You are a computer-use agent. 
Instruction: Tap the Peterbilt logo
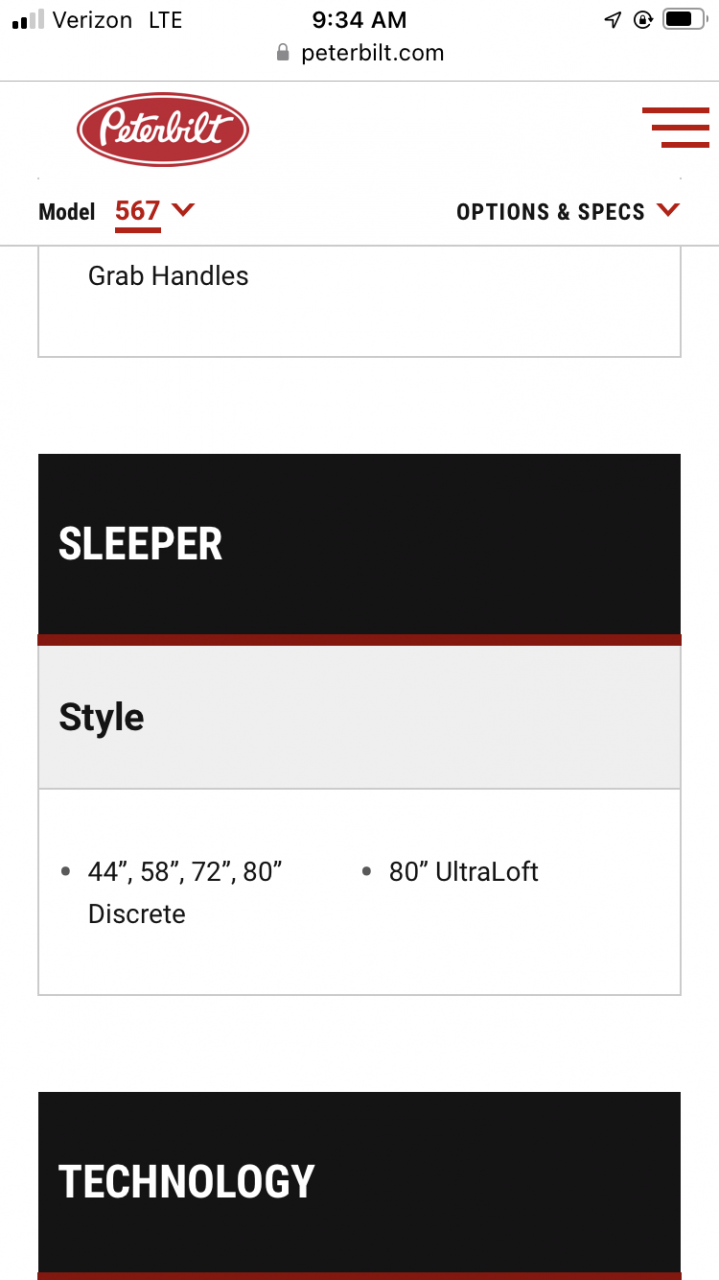[x=163, y=129]
